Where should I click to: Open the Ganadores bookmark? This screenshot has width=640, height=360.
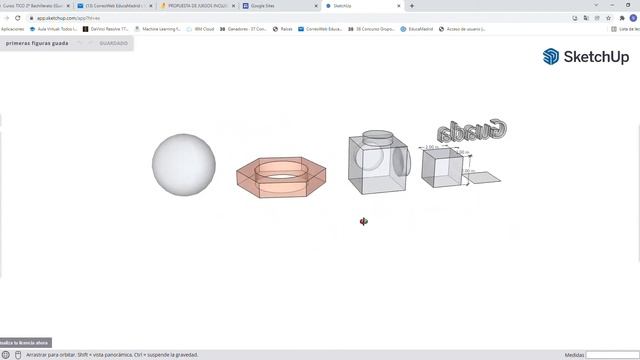(x=243, y=29)
